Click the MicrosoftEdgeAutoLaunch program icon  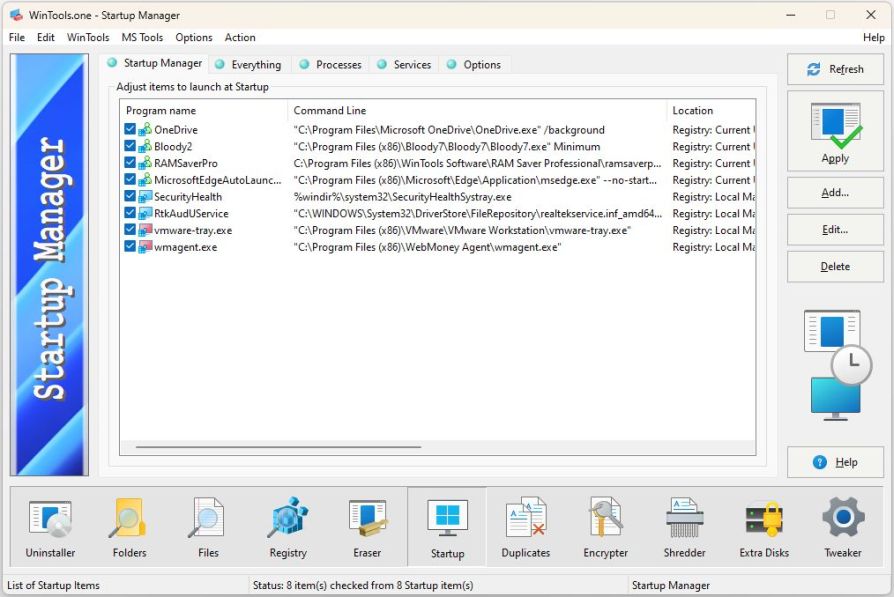[145, 180]
